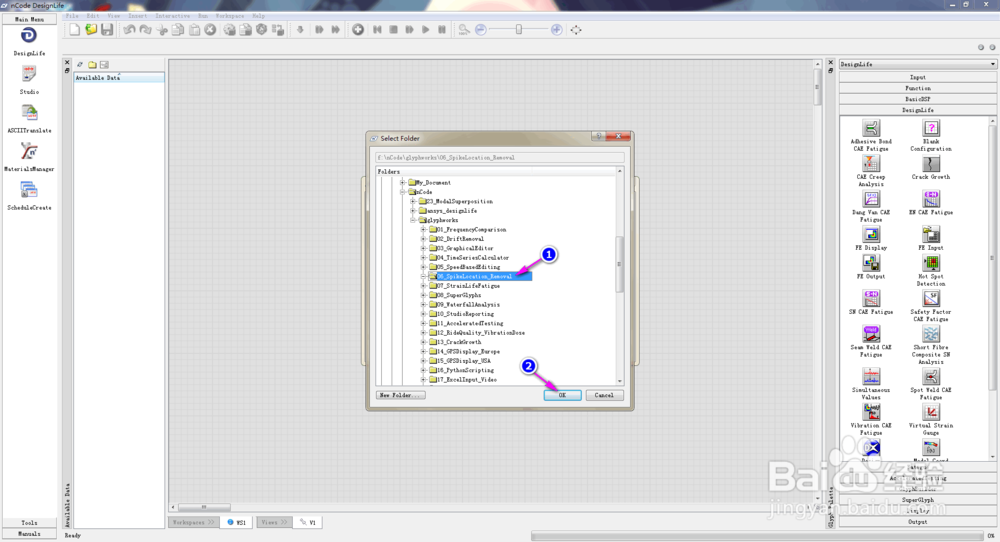The width and height of the screenshot is (1000, 542).
Task: Select the Spot Weld CAE Fatigue glyph
Action: point(931,384)
